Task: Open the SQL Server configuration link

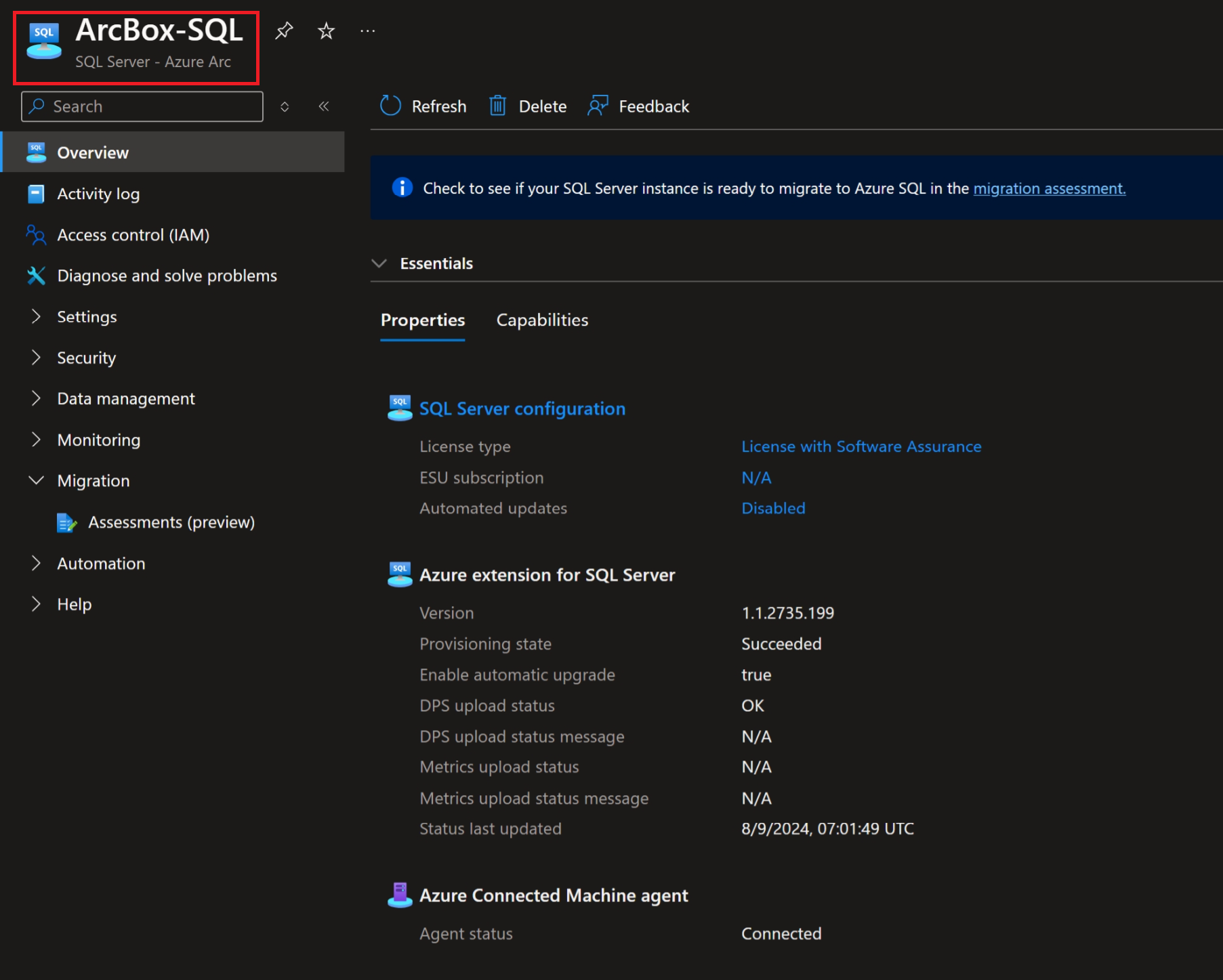Action: [522, 409]
